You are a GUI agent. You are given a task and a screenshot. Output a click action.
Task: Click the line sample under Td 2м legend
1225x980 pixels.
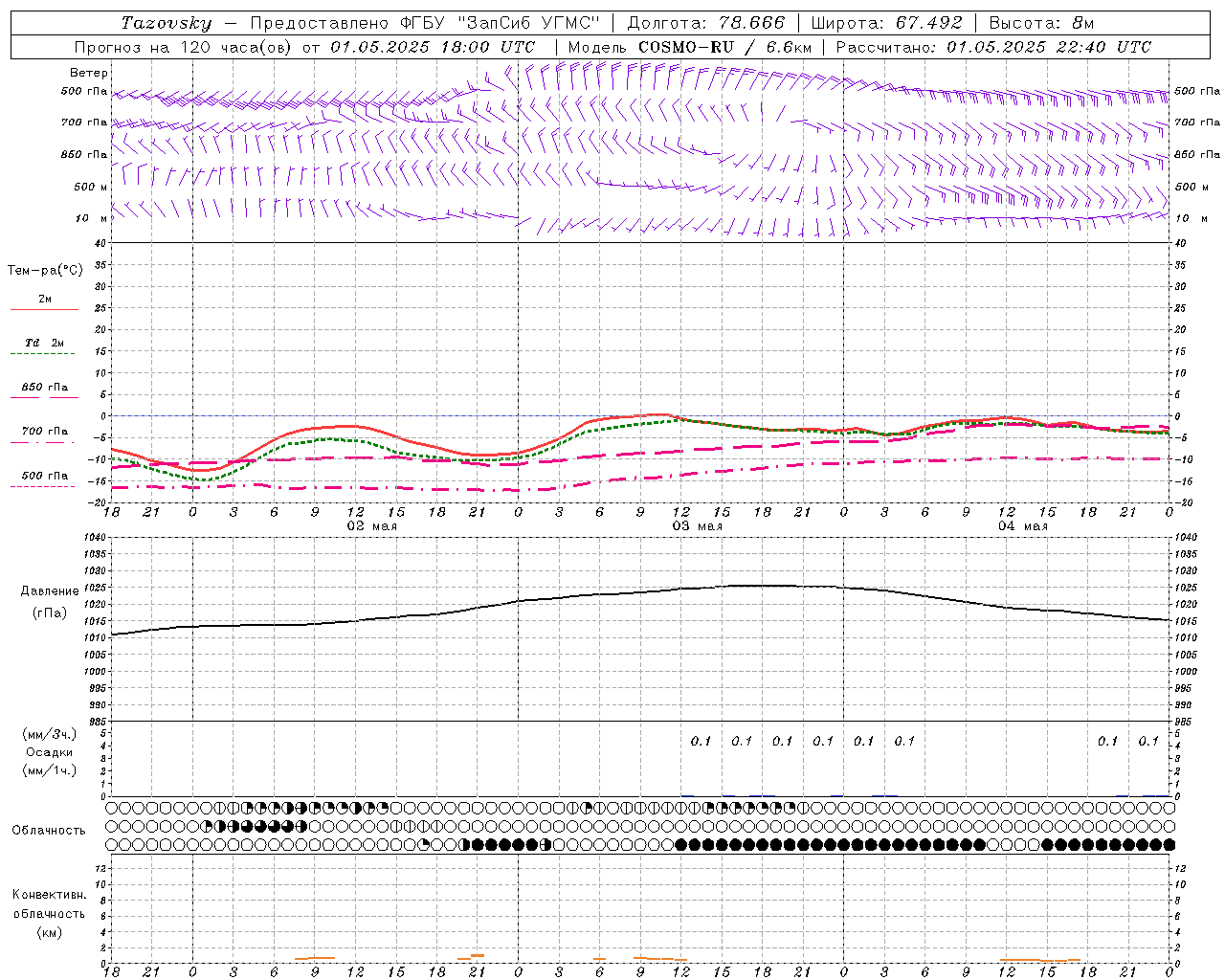(x=43, y=354)
